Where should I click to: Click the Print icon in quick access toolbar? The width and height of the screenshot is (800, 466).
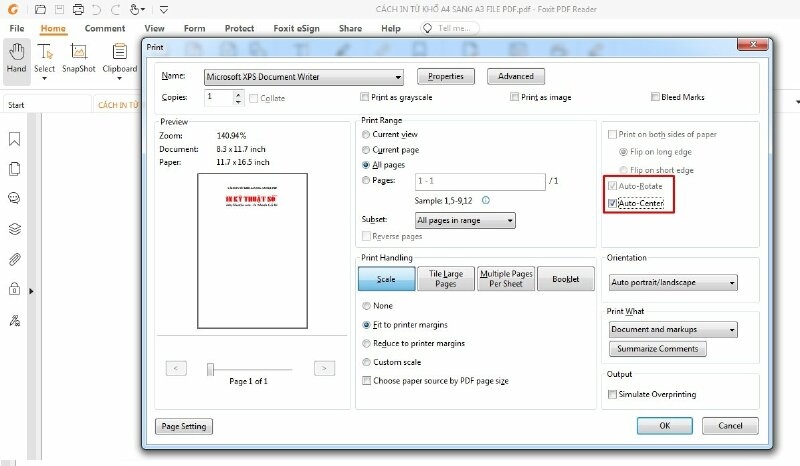click(x=78, y=9)
